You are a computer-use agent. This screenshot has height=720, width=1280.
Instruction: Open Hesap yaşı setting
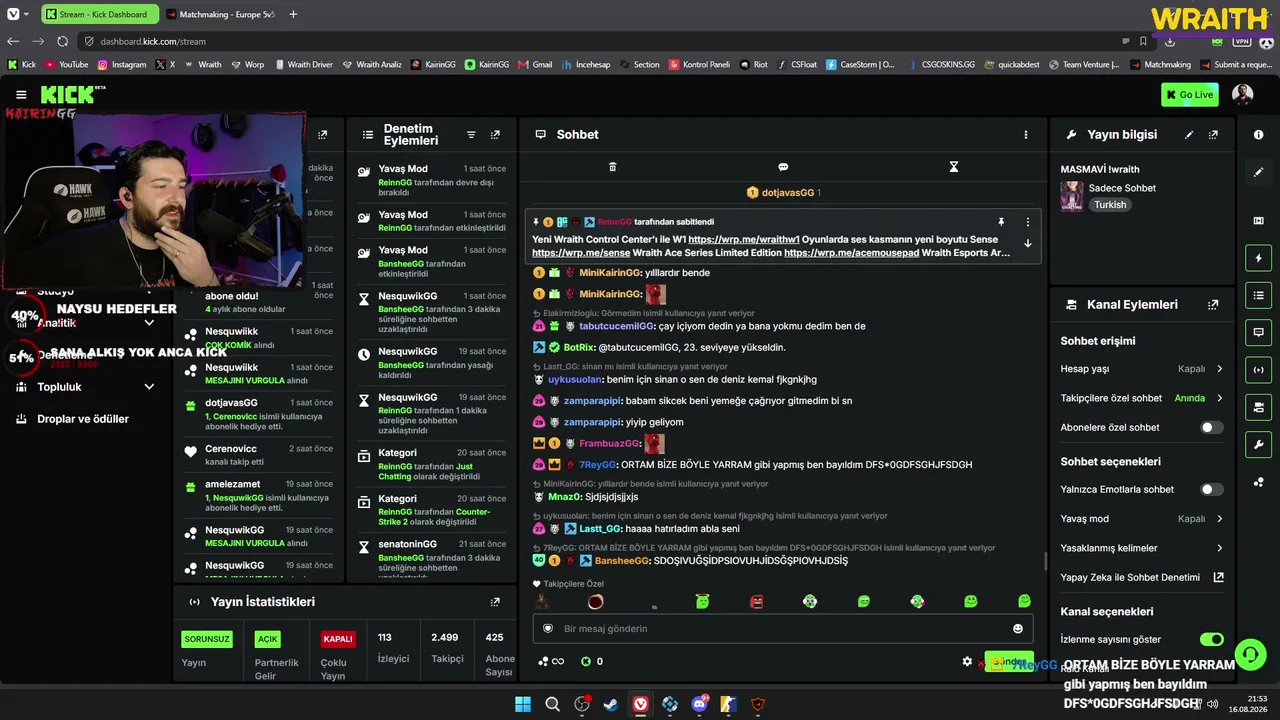pyautogui.click(x=1142, y=369)
